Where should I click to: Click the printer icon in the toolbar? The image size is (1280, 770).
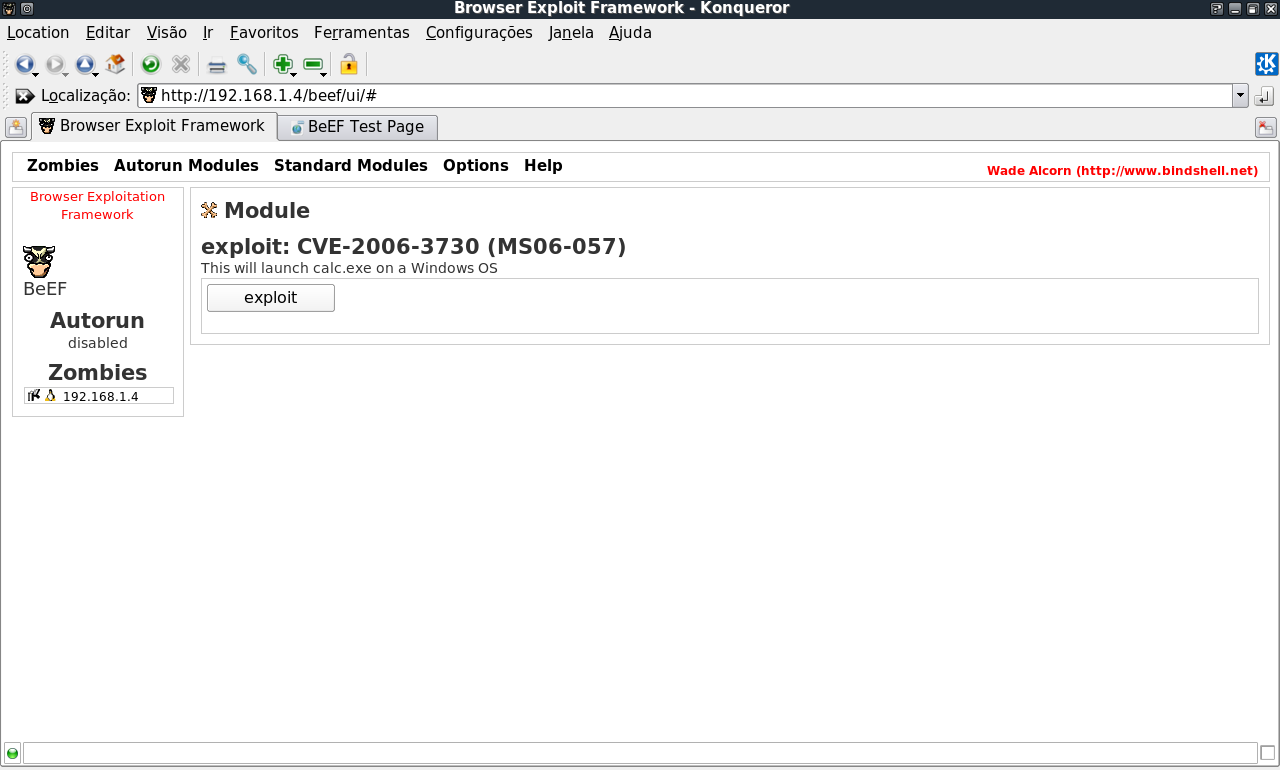pos(217,66)
